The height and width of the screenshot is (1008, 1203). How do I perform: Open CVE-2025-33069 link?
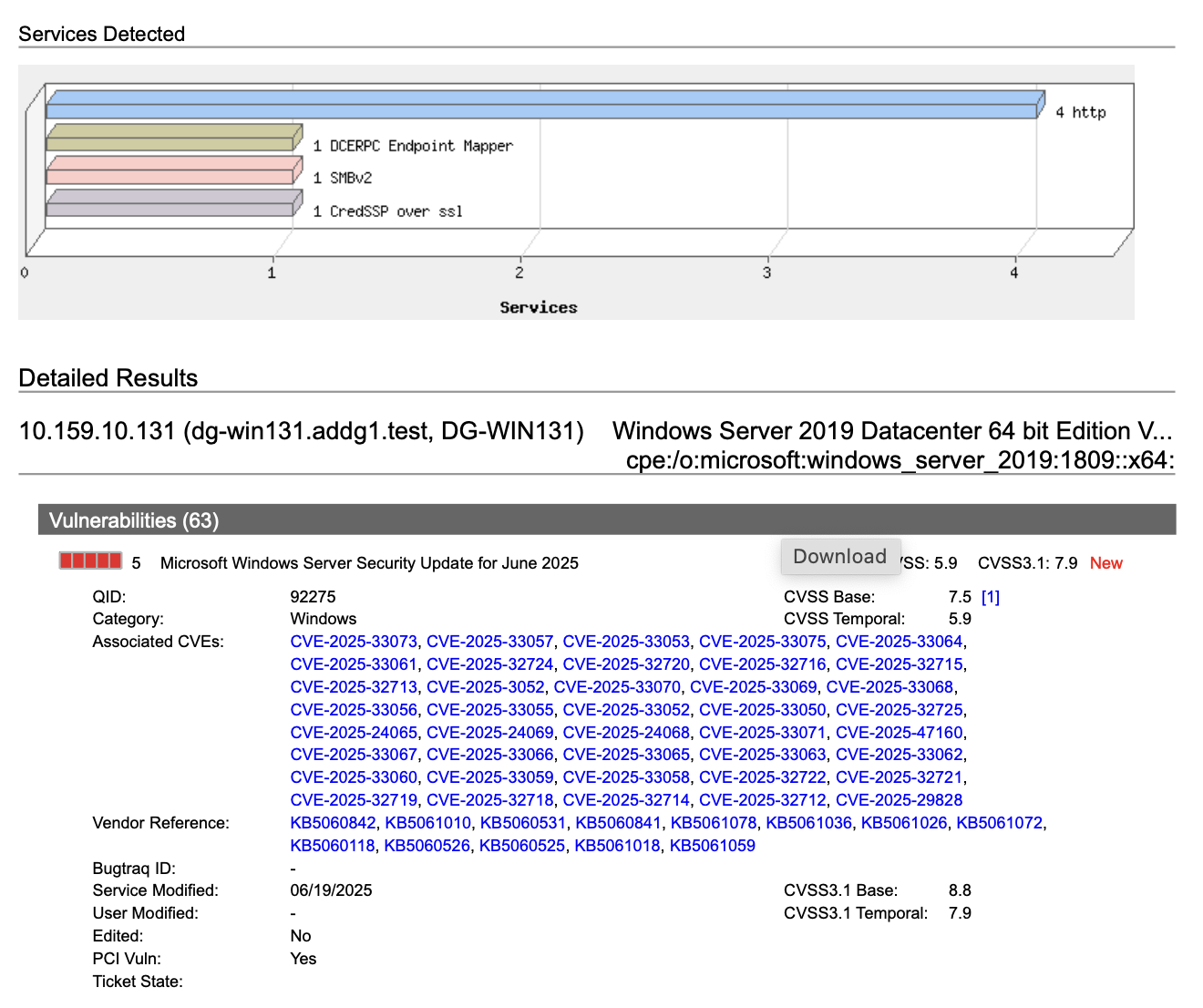click(754, 687)
